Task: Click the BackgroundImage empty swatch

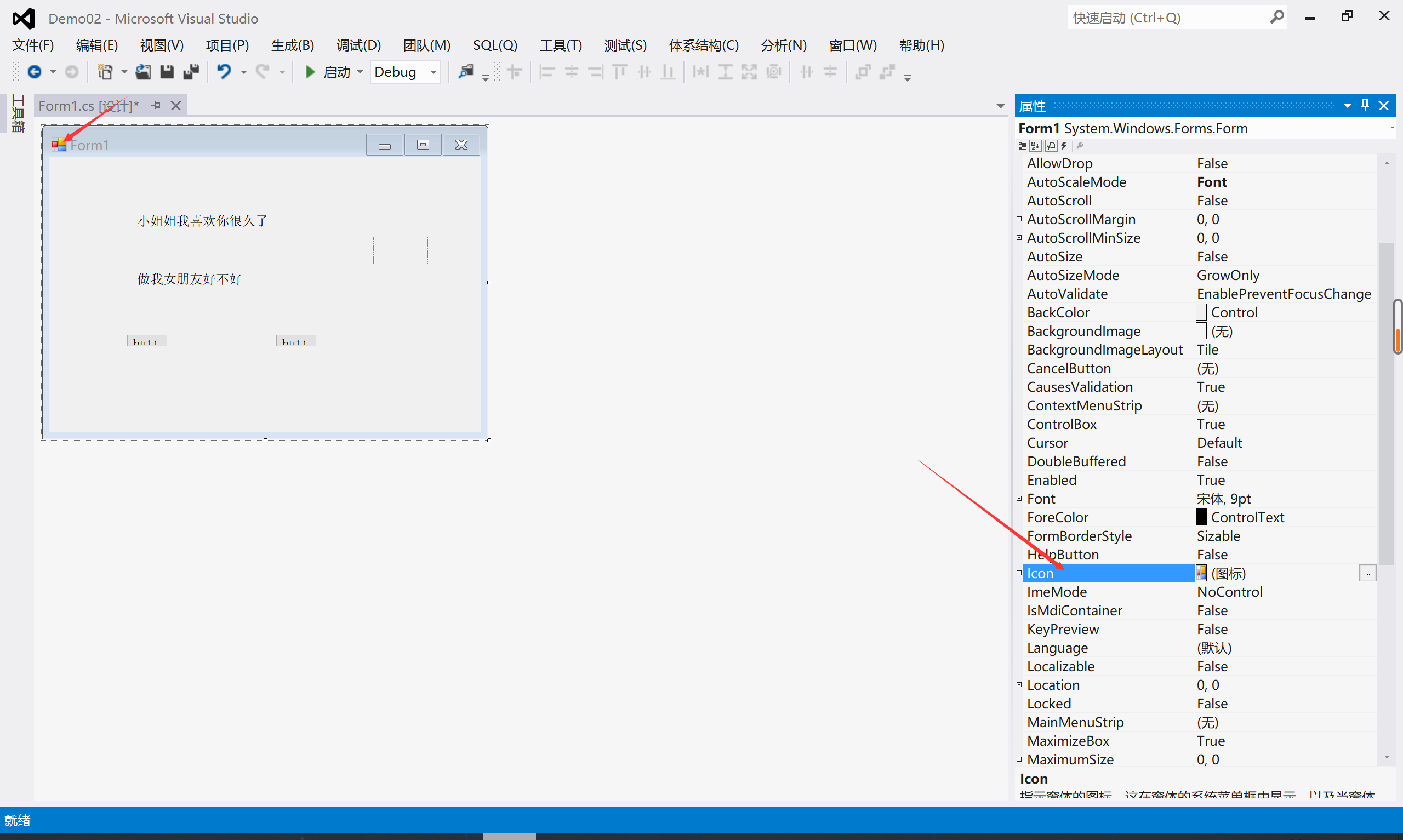Action: (x=1201, y=331)
